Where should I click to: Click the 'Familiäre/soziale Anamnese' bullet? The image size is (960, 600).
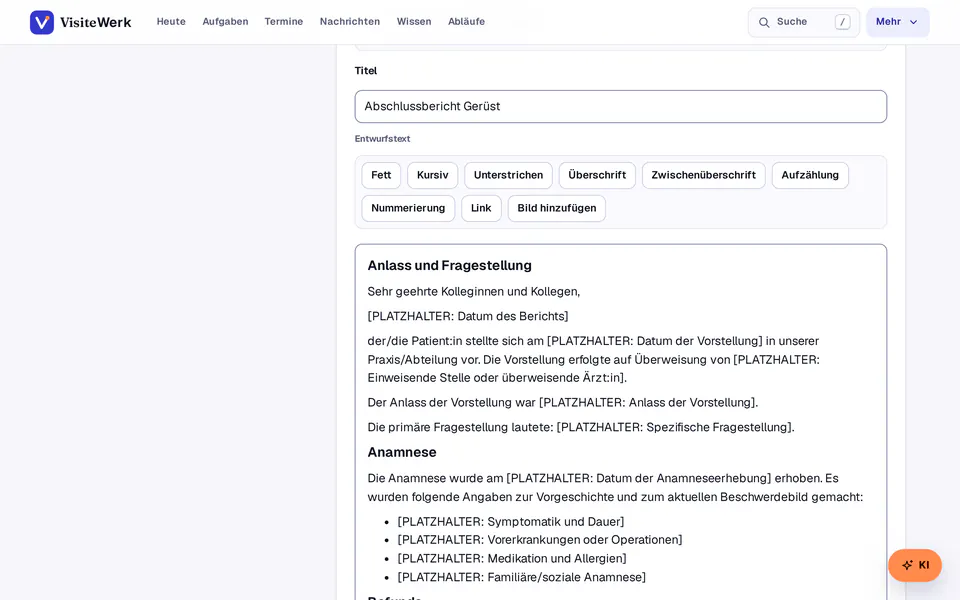[x=522, y=577]
